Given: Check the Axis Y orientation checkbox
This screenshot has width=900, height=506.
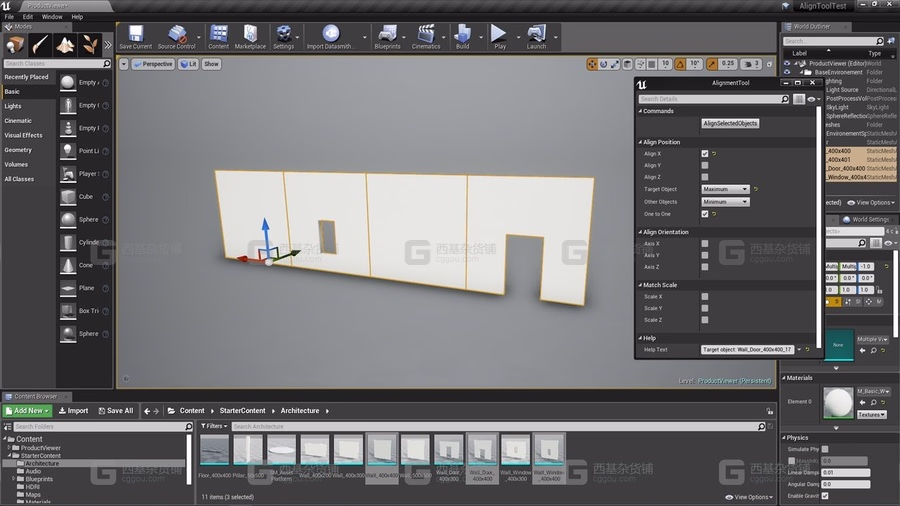Looking at the screenshot, I should click(705, 255).
